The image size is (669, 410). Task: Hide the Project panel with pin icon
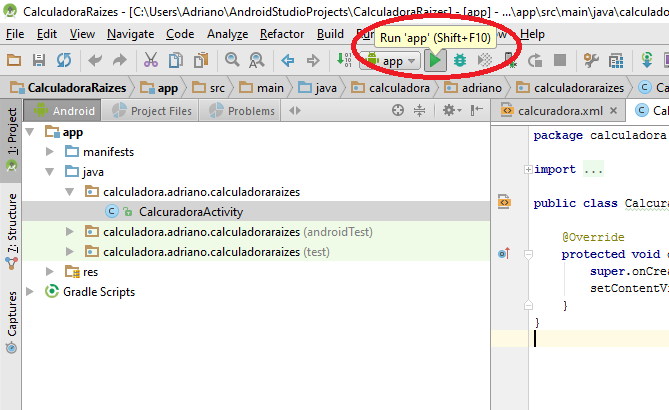tap(477, 110)
